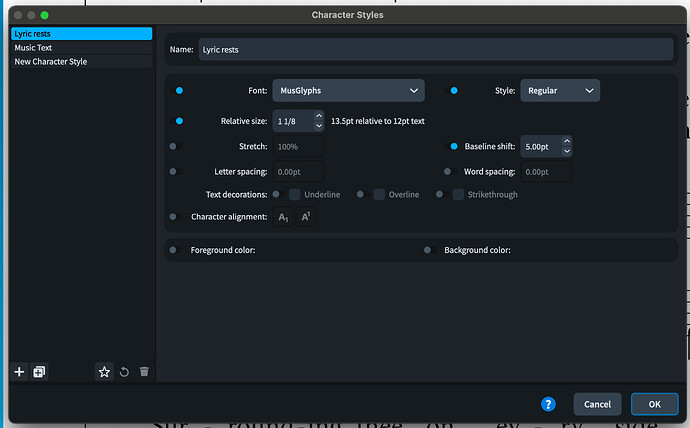Open the Style dropdown showing Regular

560,91
